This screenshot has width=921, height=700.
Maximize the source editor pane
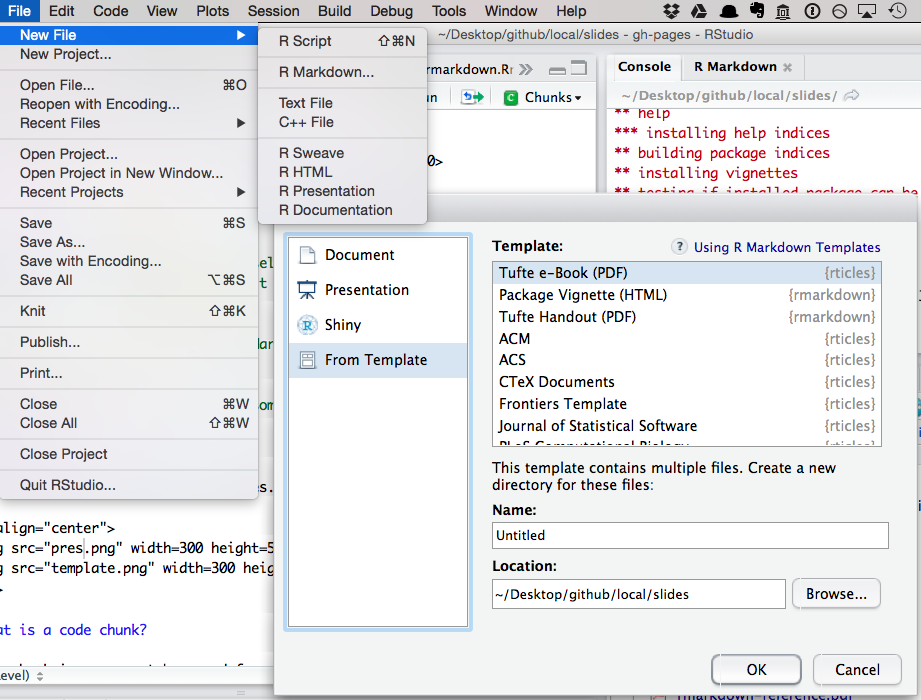click(579, 69)
